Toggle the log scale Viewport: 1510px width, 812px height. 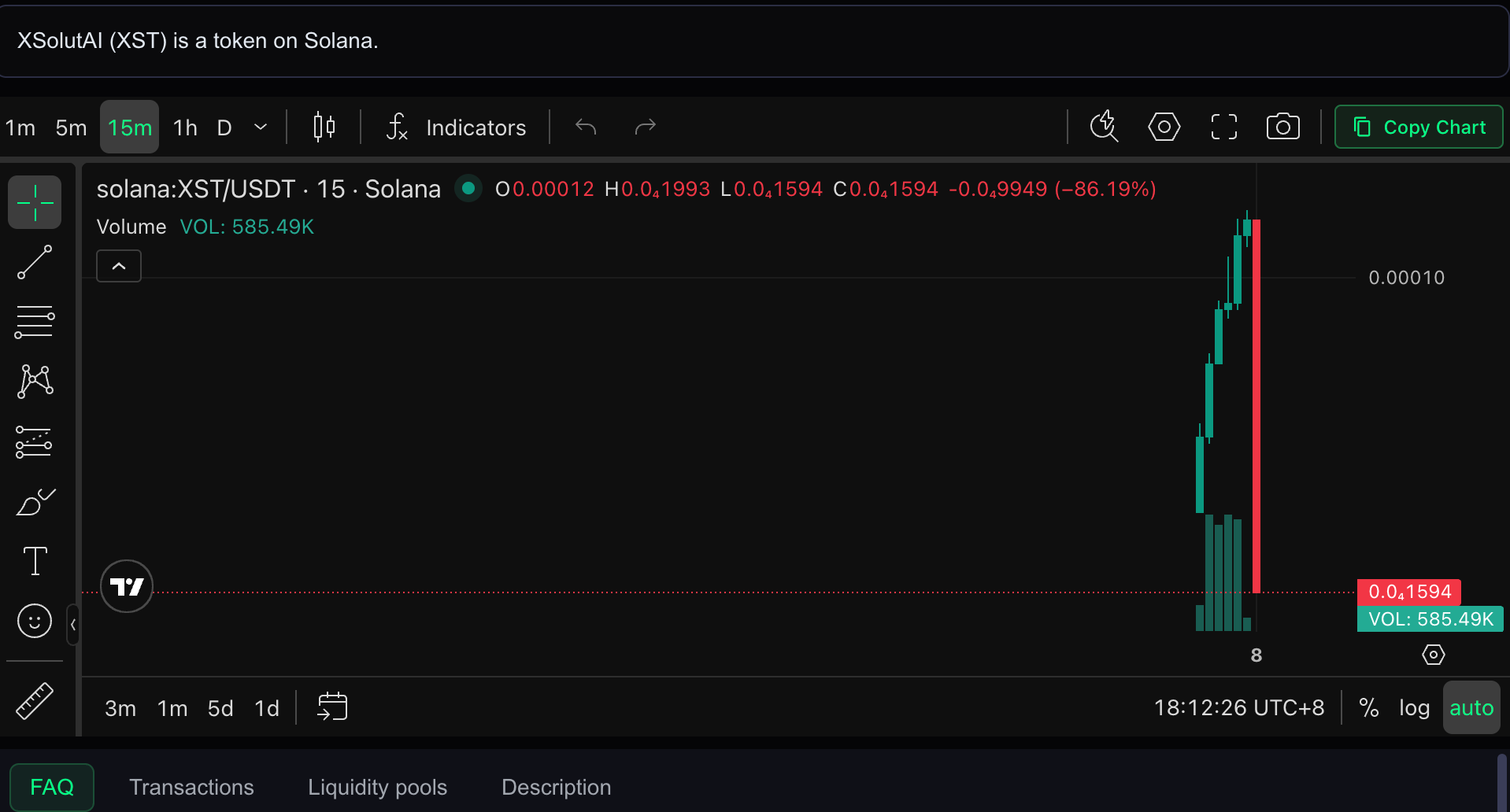[1414, 707]
